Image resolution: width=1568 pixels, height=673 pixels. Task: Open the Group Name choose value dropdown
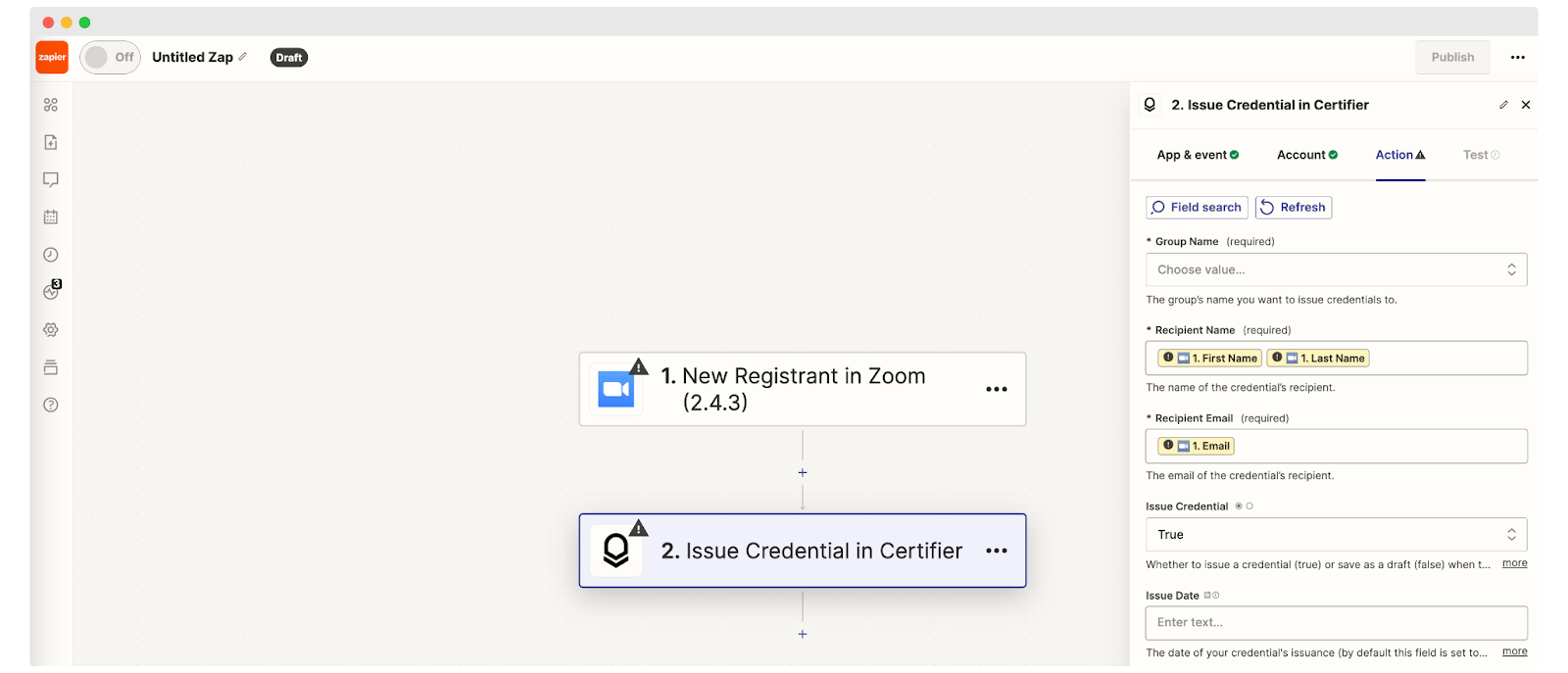tap(1336, 269)
